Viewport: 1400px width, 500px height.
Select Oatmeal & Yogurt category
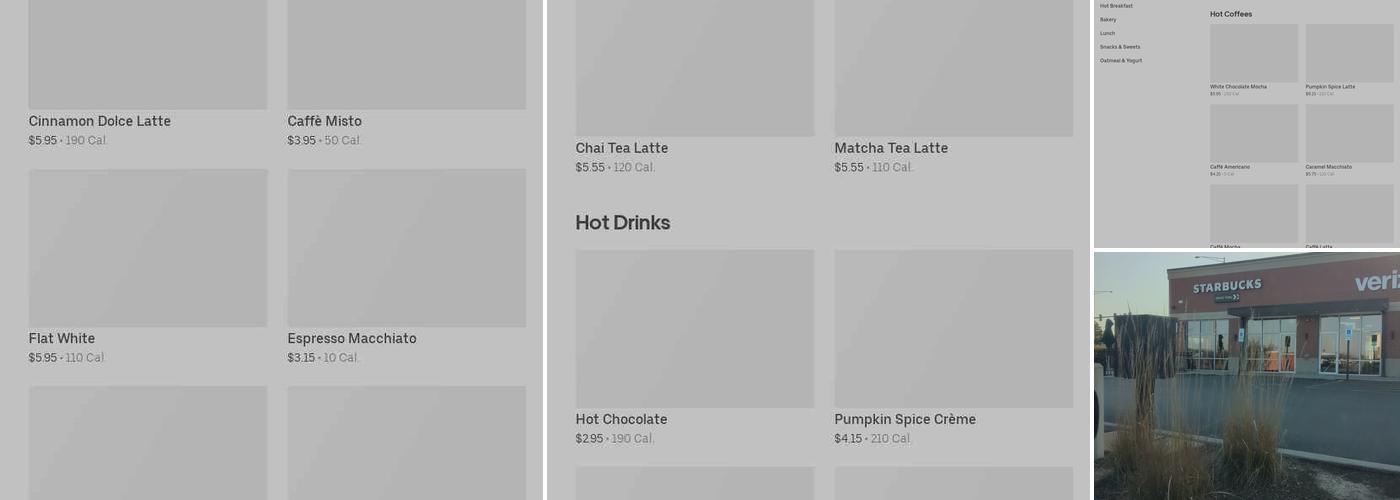pos(1120,61)
